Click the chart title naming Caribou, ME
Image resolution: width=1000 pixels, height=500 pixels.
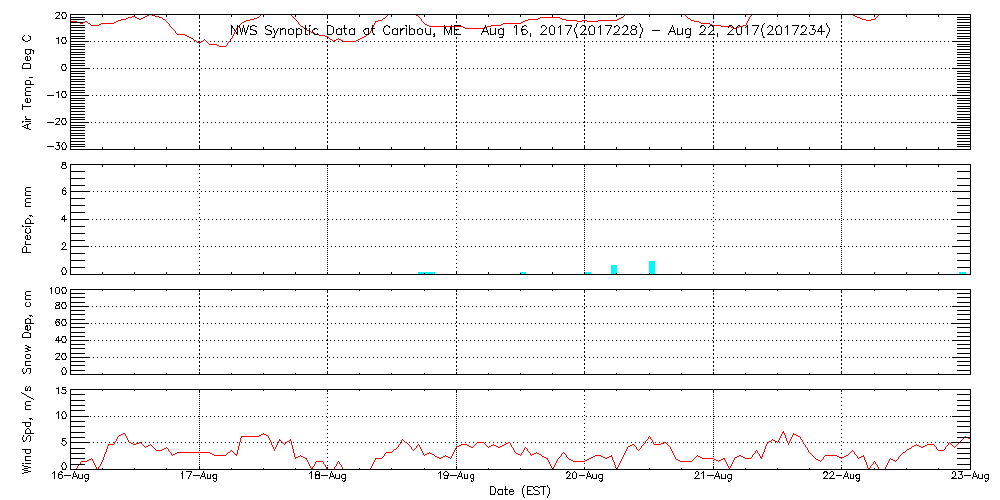pos(529,31)
